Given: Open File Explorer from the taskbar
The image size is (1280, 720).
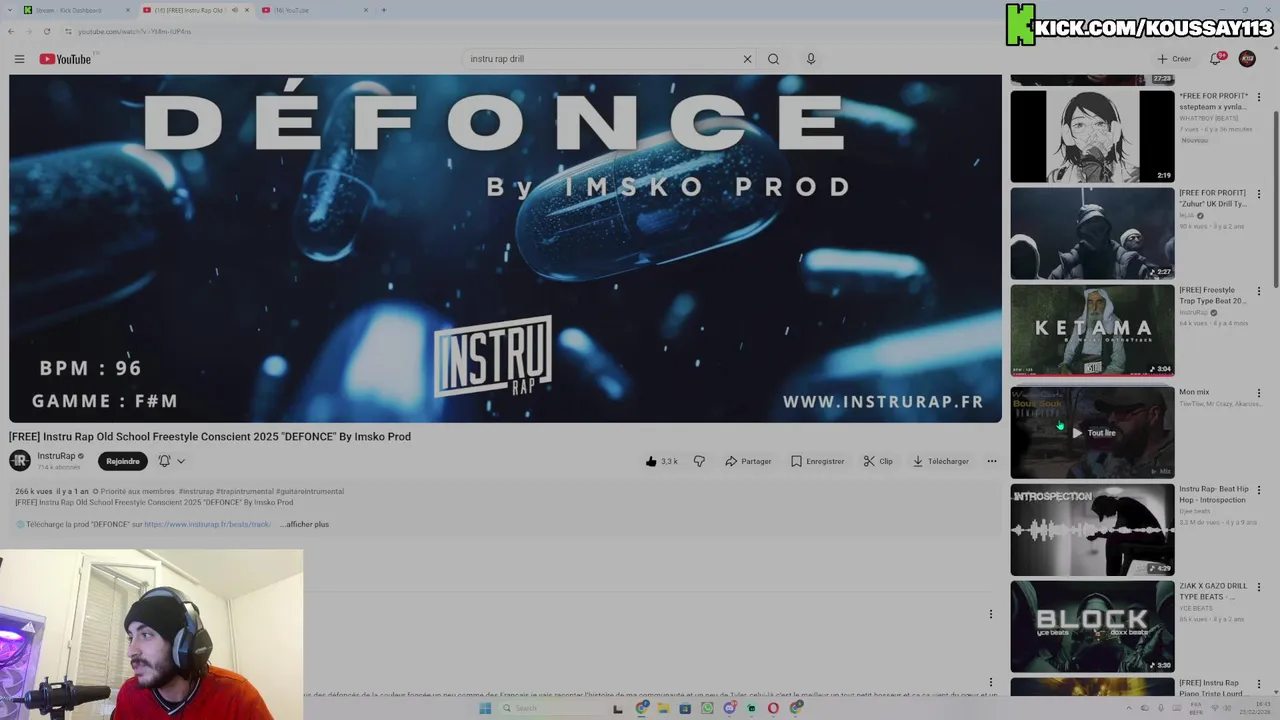Looking at the screenshot, I should tap(663, 708).
